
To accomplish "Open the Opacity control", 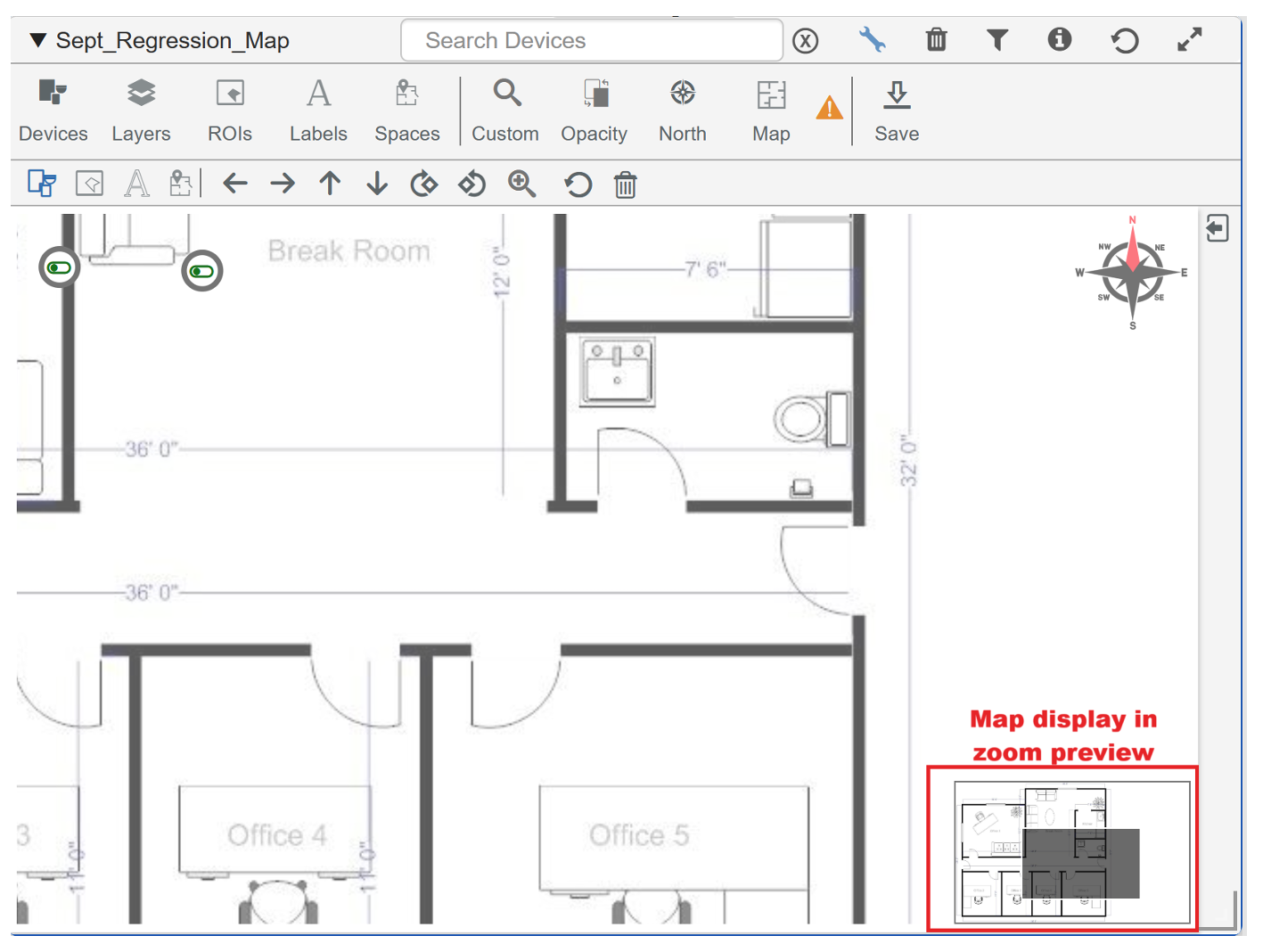I will (594, 111).
